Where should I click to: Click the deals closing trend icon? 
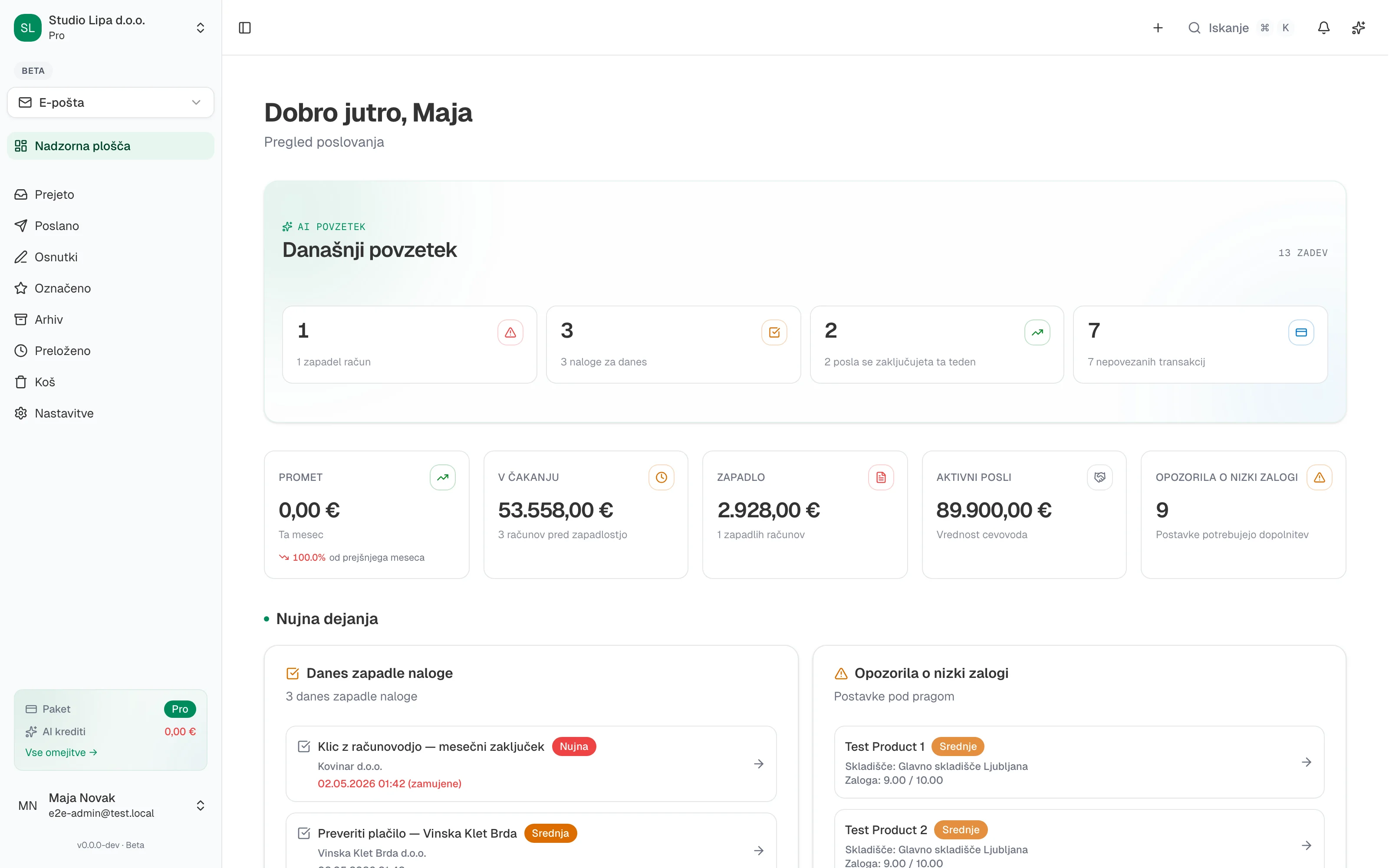pyautogui.click(x=1037, y=332)
